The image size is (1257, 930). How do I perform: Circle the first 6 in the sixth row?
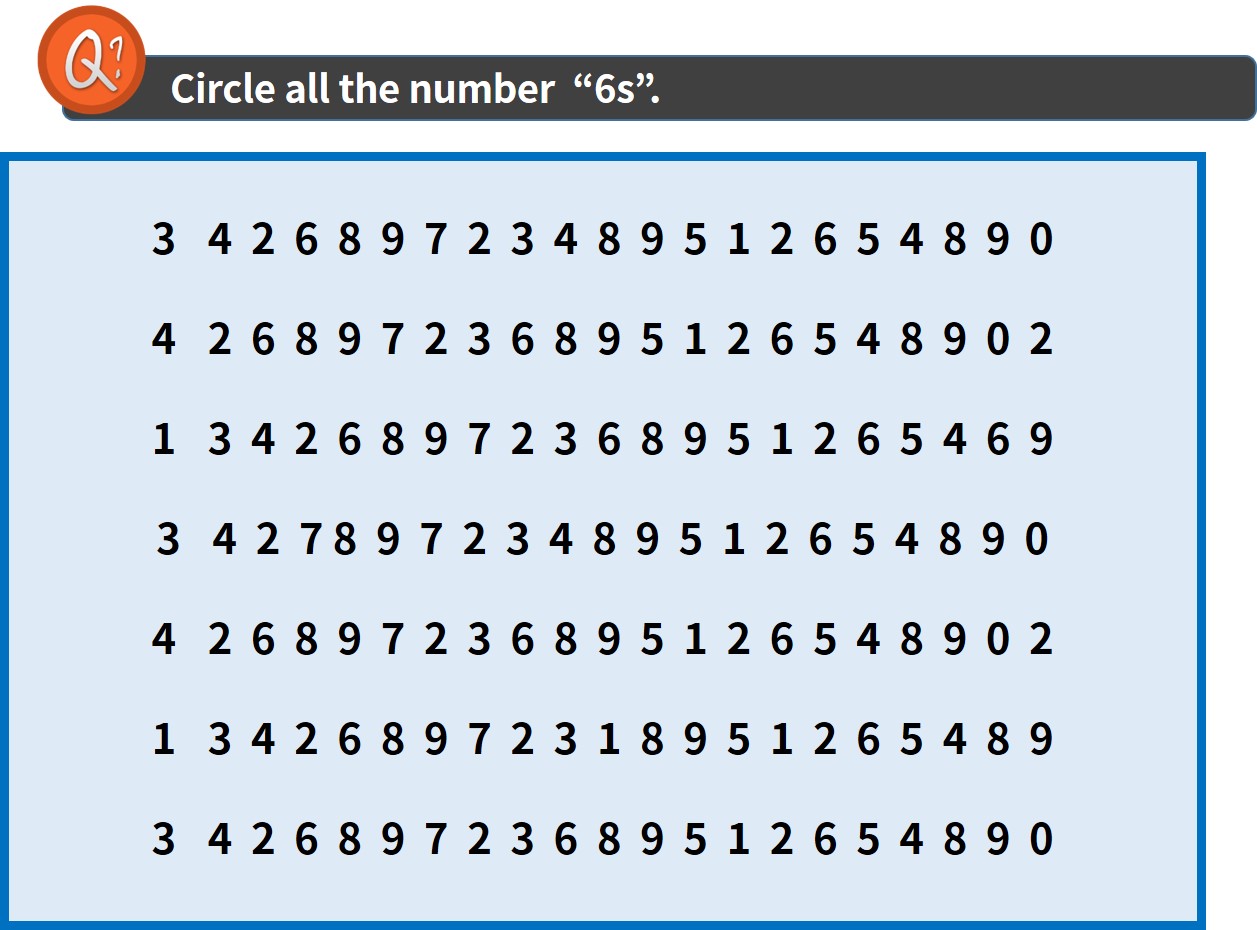[x=349, y=739]
